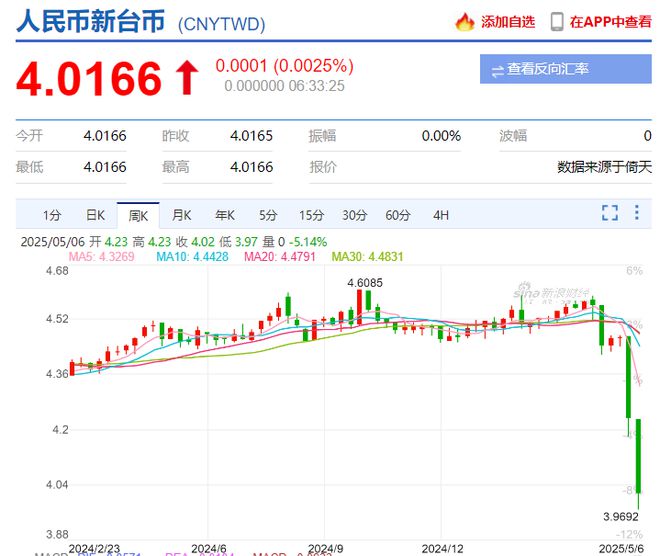Click the current price 4.0166
Viewport: 660px width, 556px height.
89,78
